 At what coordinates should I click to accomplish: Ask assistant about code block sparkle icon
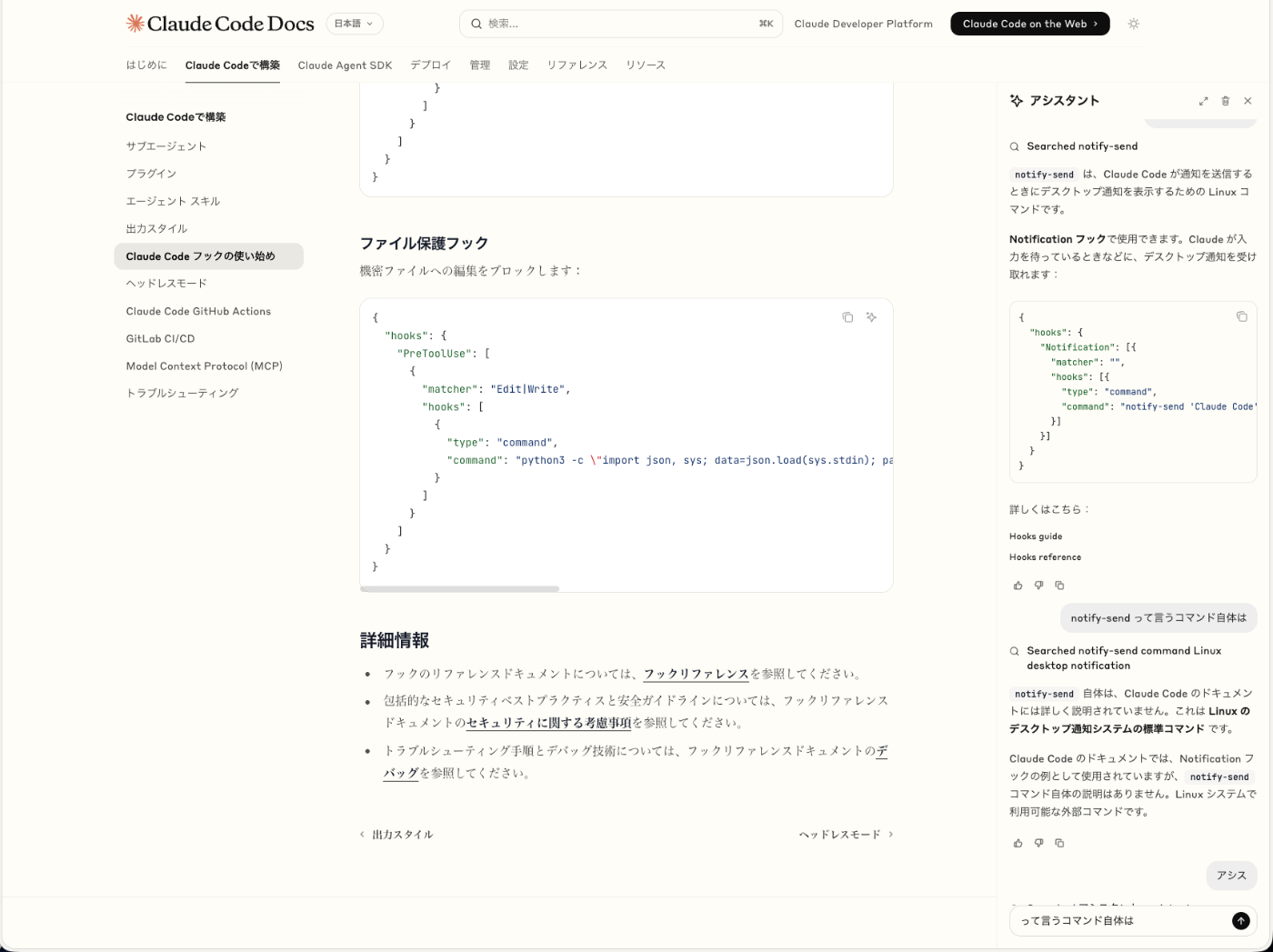(x=871, y=317)
